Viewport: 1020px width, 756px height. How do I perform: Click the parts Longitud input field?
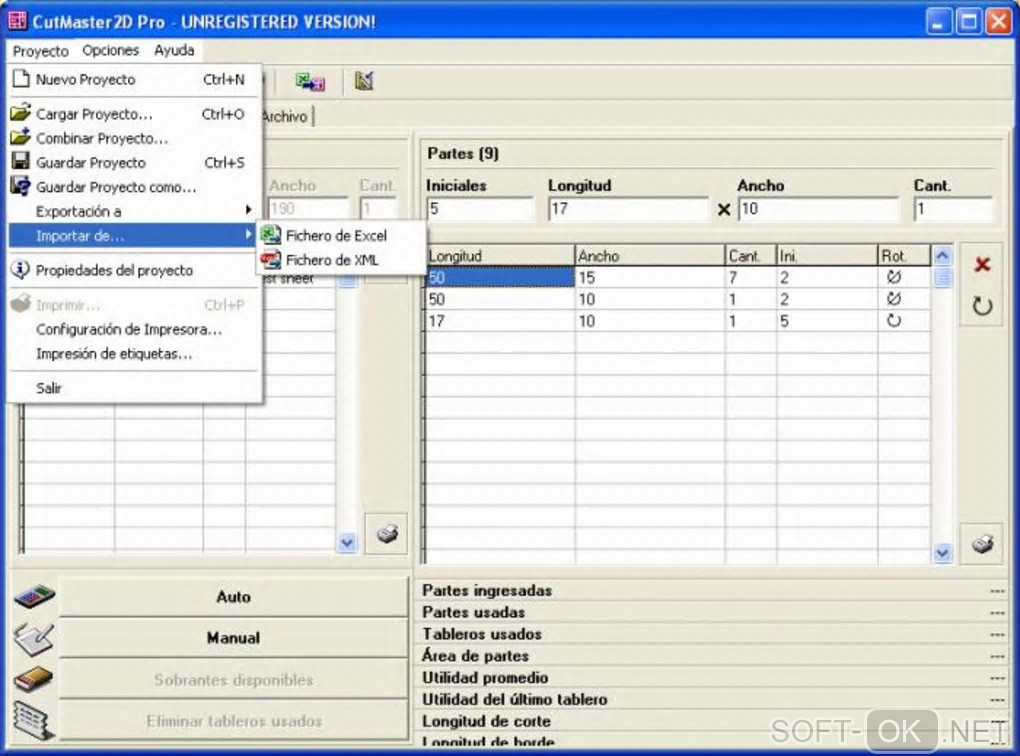click(x=628, y=209)
